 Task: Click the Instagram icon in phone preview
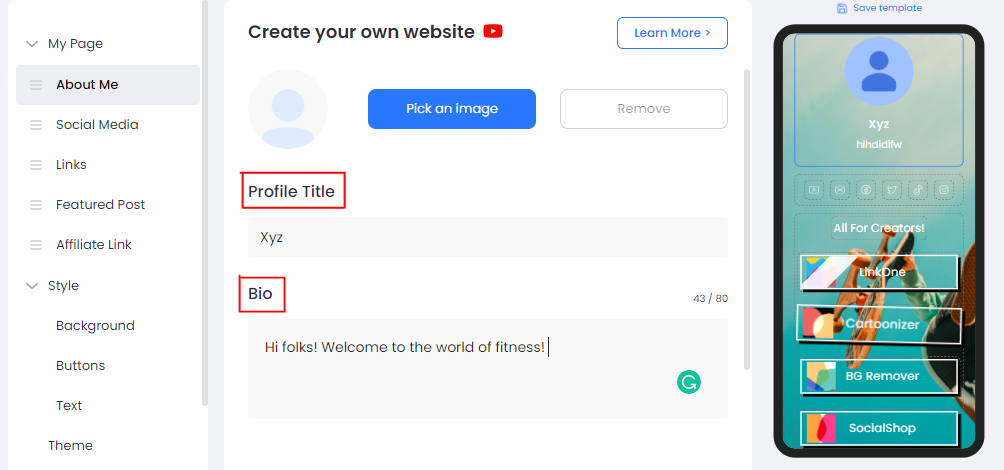944,190
